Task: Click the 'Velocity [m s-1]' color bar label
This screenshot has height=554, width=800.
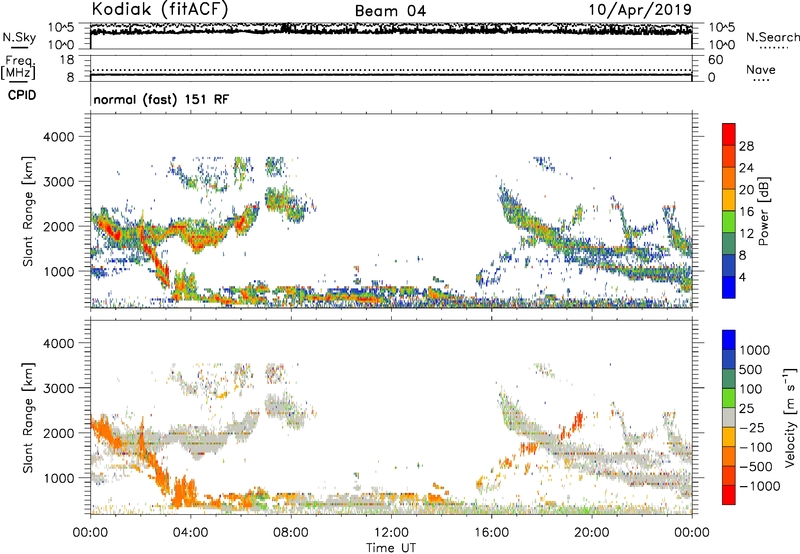Action: [x=790, y=417]
